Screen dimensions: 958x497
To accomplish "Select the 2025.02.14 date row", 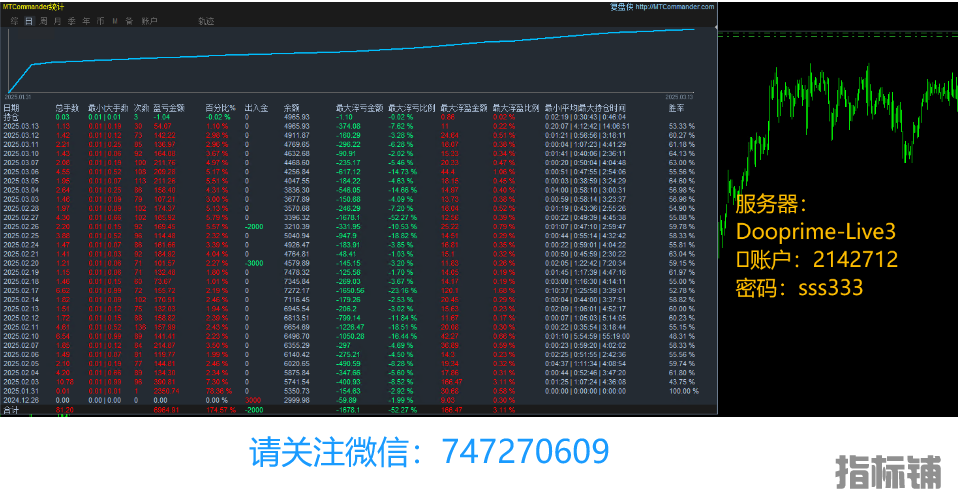I will coord(359,300).
